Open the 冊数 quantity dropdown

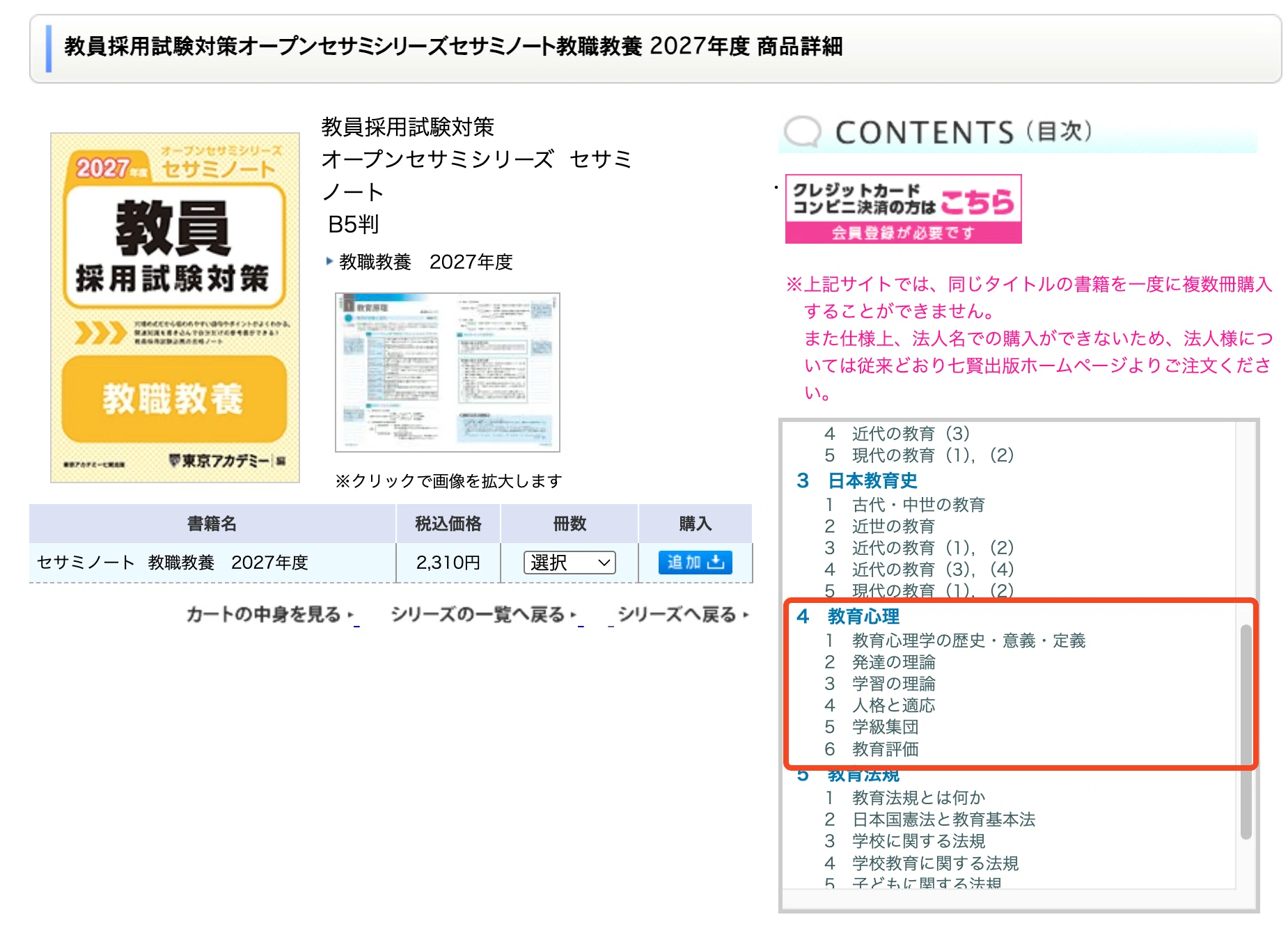click(570, 563)
